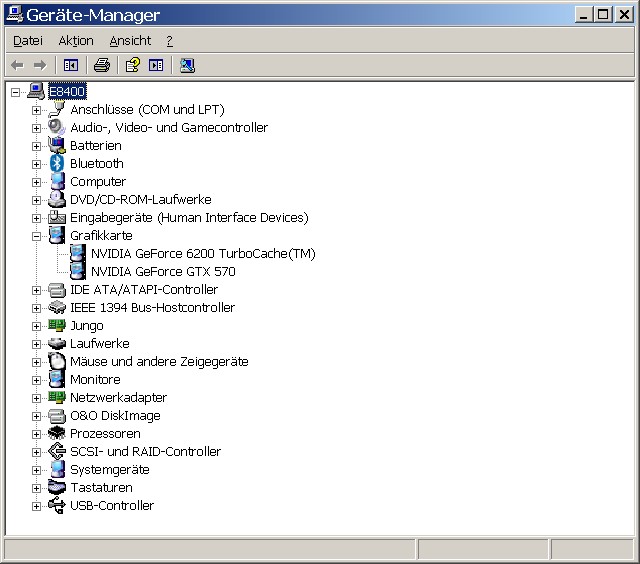Image resolution: width=640 pixels, height=564 pixels.
Task: Click the SCSI- und RAID-Controller icon
Action: pos(57,451)
